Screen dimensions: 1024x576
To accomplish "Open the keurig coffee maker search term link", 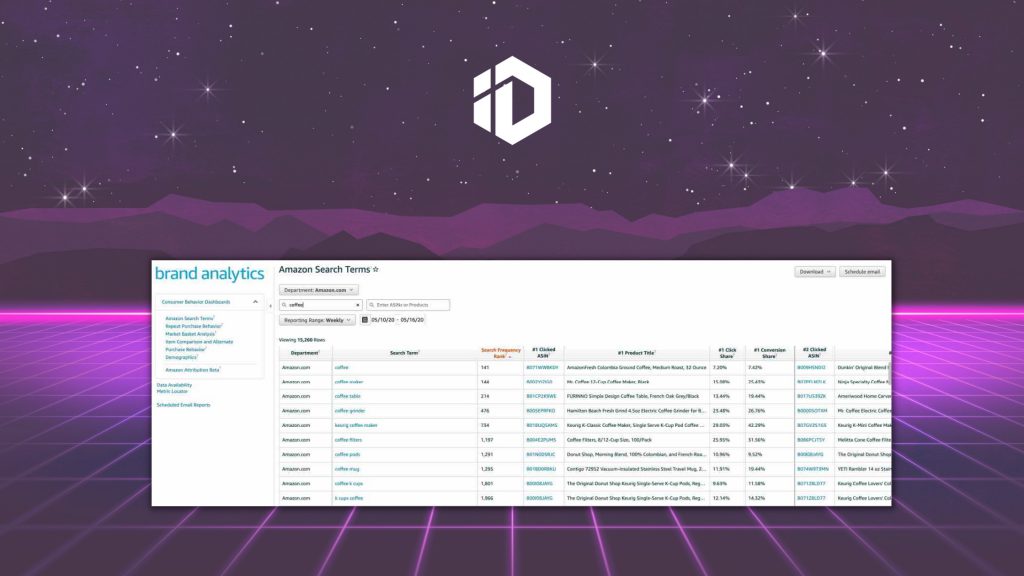I will (356, 425).
